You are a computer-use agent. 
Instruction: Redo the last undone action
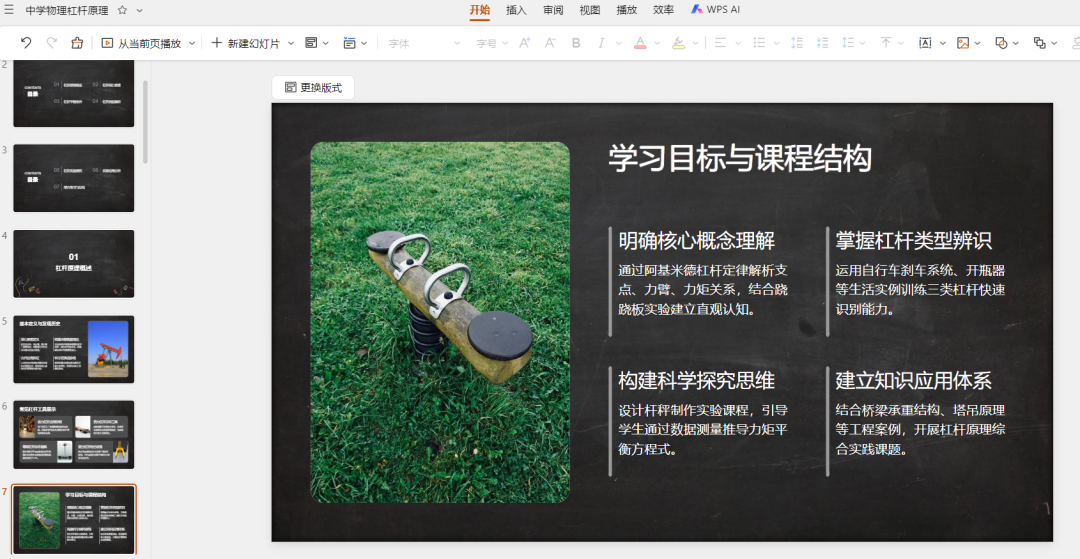[x=52, y=43]
